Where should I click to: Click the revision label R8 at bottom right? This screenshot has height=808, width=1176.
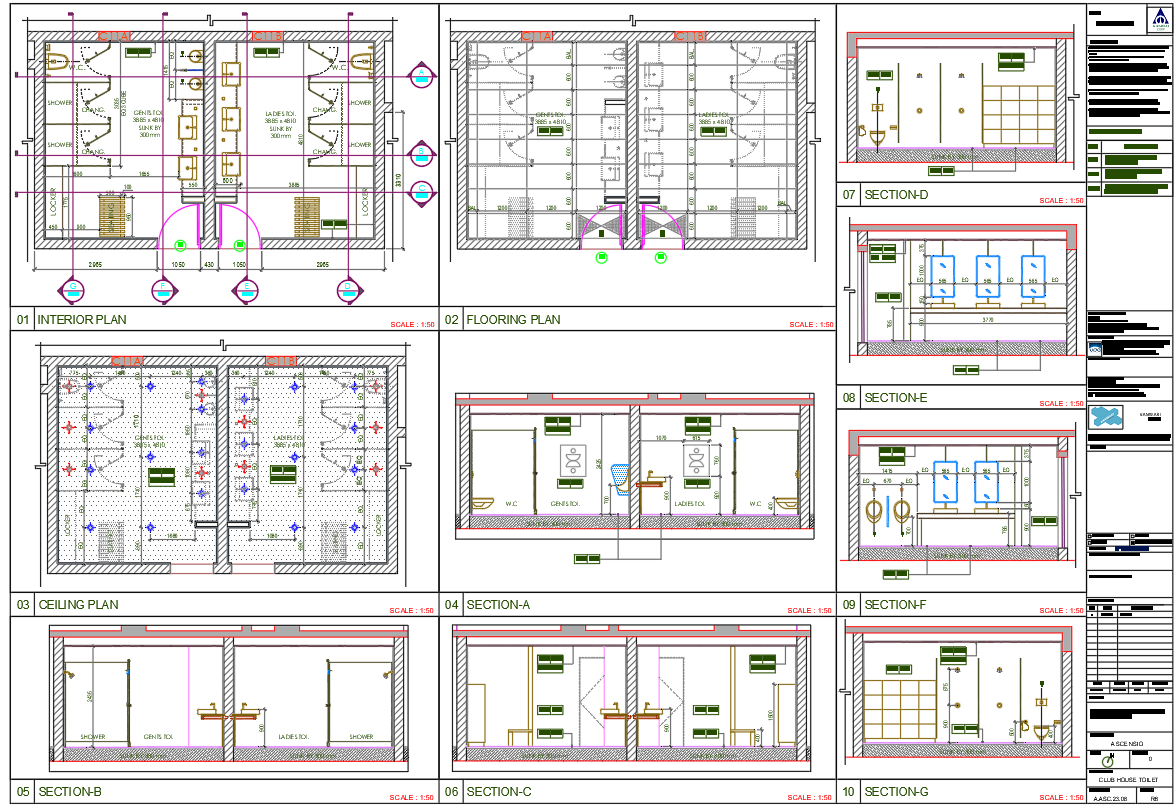1153,797
